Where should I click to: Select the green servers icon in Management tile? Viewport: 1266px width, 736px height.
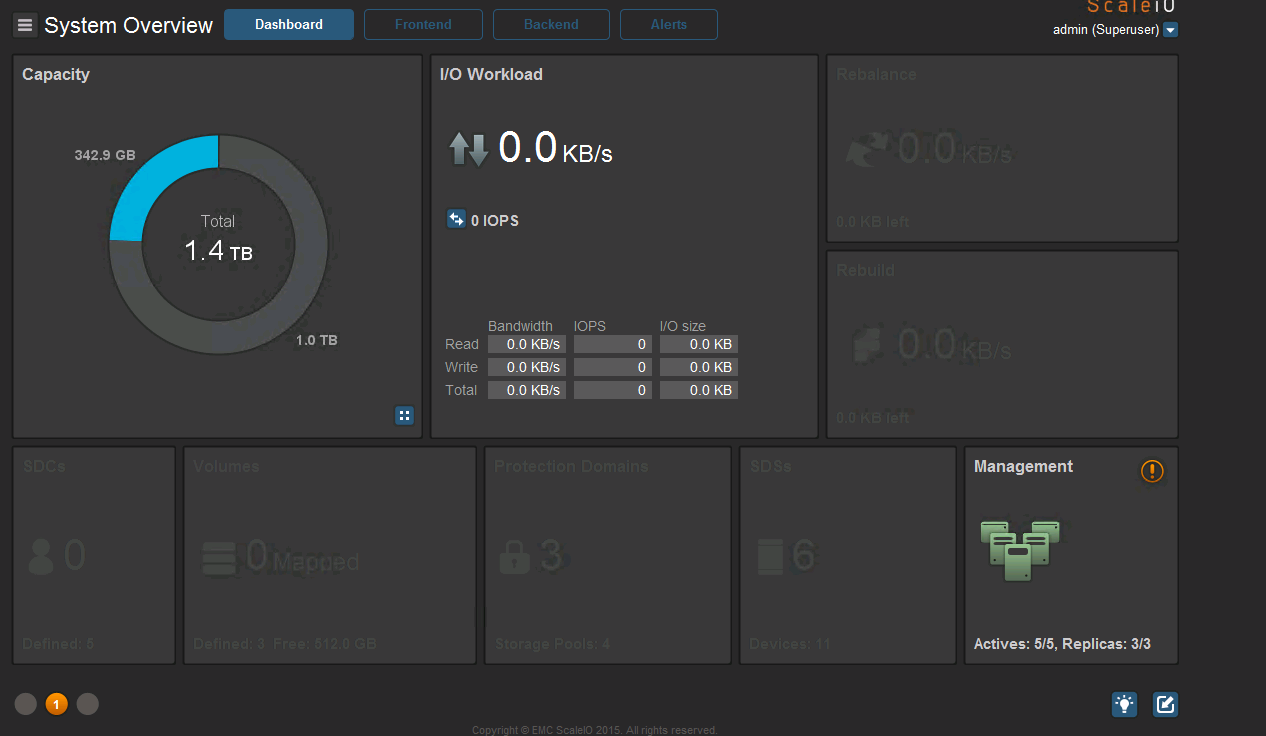point(1020,550)
